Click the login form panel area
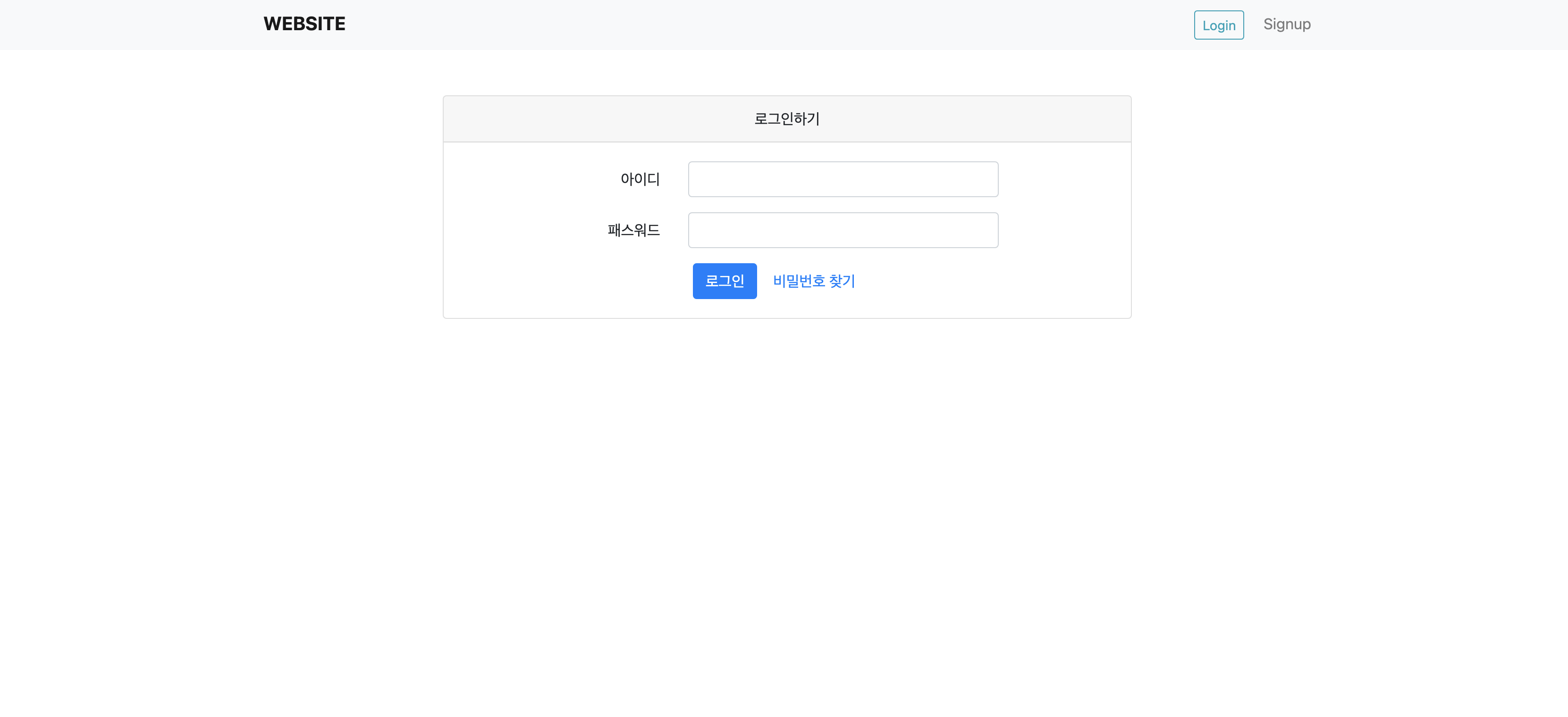1568x717 pixels. (x=786, y=207)
